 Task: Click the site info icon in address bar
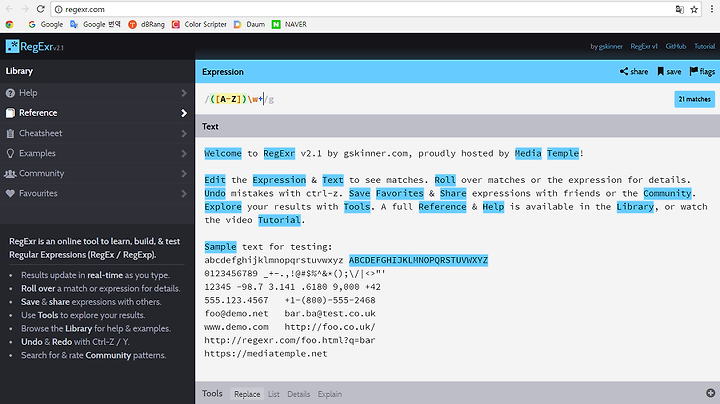(x=58, y=9)
